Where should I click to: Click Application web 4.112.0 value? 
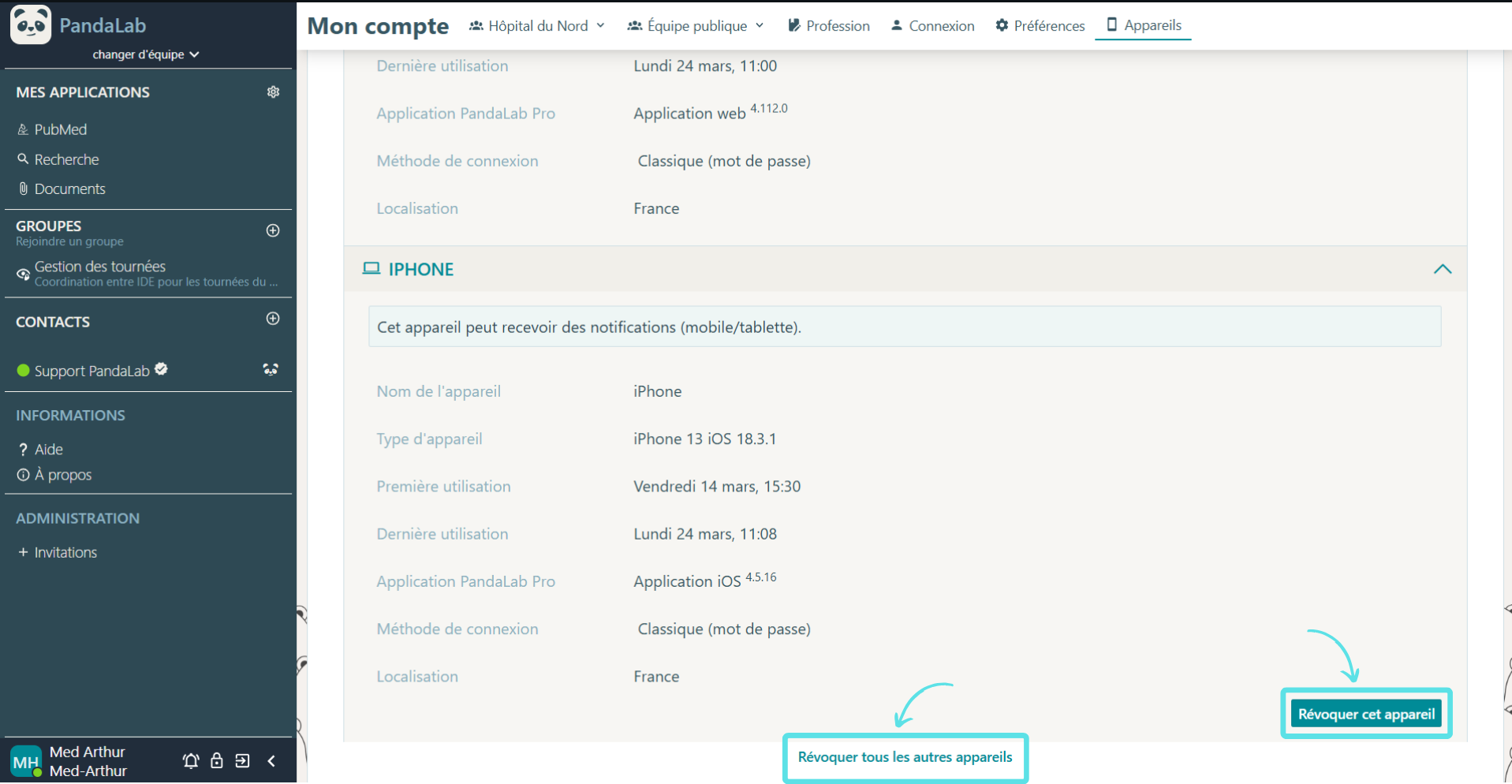coord(711,112)
